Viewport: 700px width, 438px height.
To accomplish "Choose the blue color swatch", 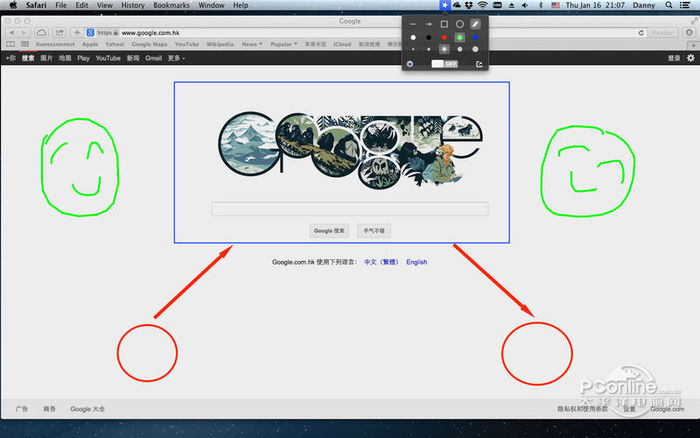I will 475,38.
